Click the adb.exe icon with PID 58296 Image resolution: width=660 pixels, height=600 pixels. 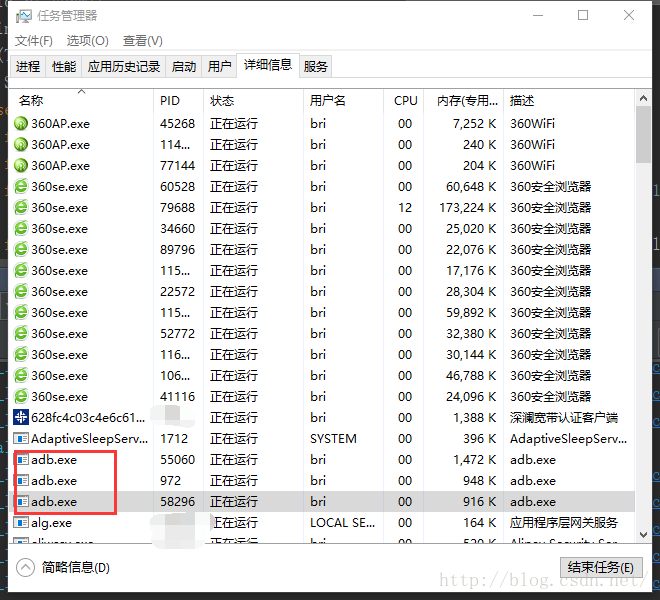tap(22, 501)
